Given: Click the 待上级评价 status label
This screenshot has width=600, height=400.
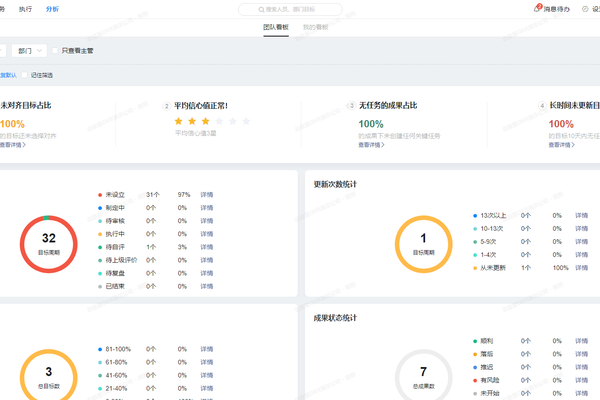Looking at the screenshot, I should (121, 260).
